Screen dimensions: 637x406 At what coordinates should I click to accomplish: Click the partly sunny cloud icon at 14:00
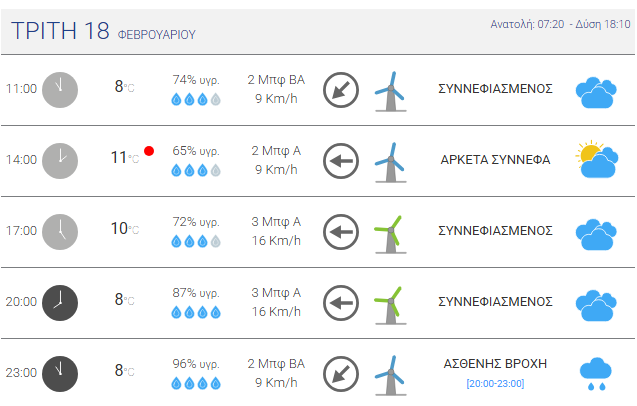pyautogui.click(x=596, y=159)
